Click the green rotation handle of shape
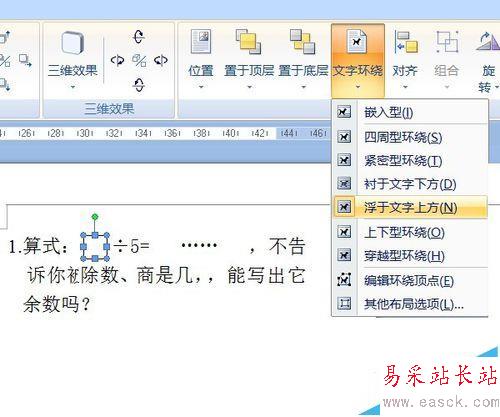500x417 pixels. pyautogui.click(x=95, y=217)
